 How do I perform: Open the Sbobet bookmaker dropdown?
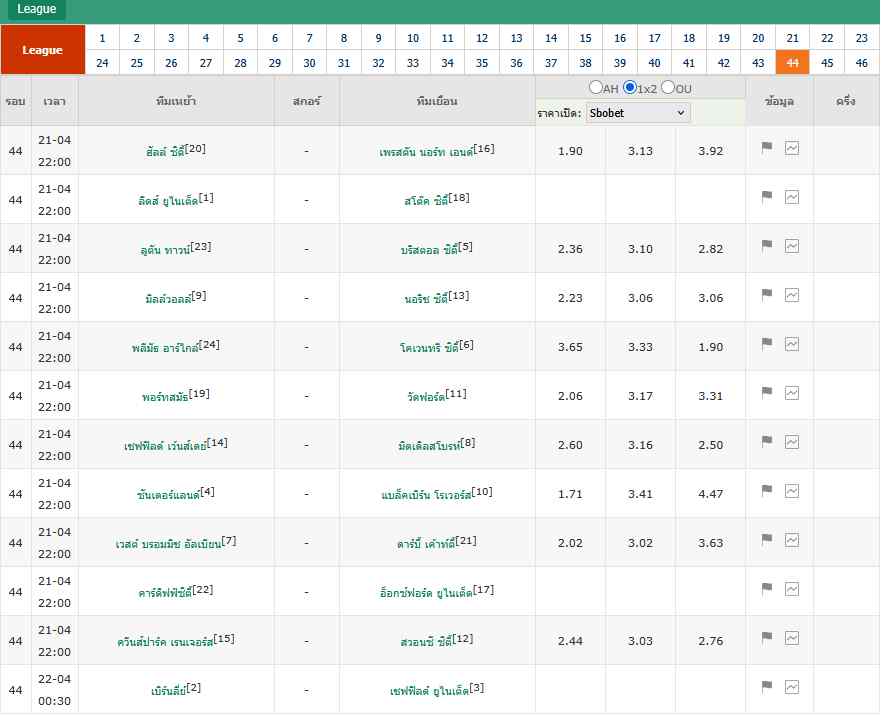pos(638,113)
